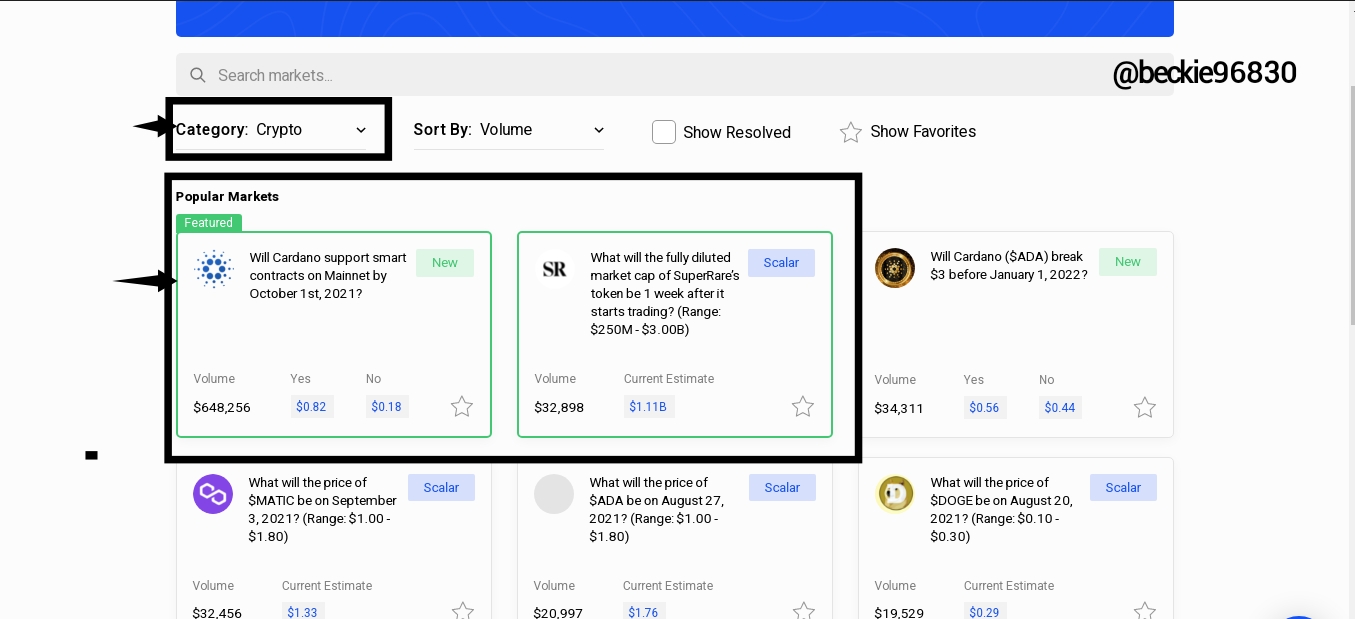Screen dimensions: 1355x619
Task: Click the New badge on ADA $3 card
Action: [x=1128, y=262]
